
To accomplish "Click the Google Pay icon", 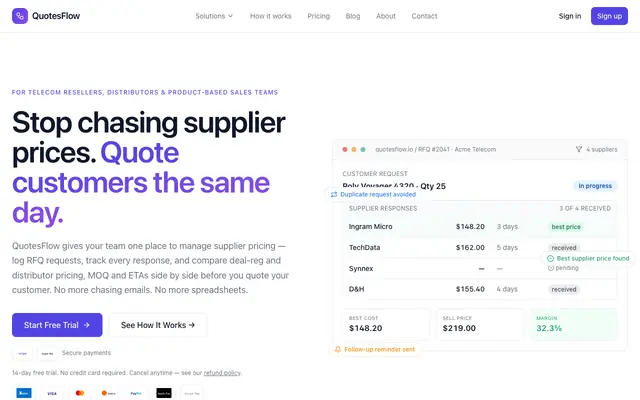I will 192,393.
